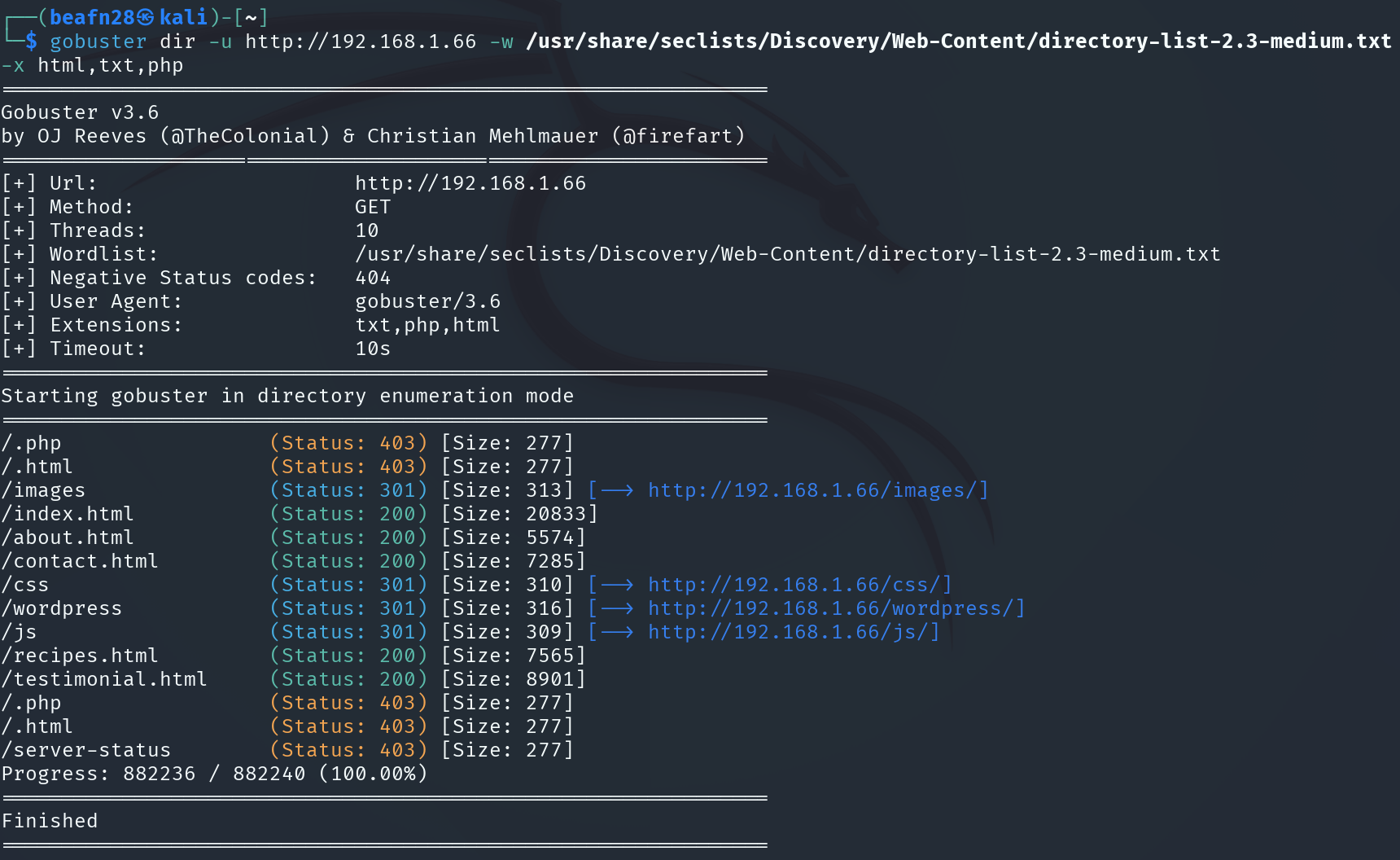Click the 'dir' mode argument in the command
The width and height of the screenshot is (1400, 860).
tap(177, 42)
